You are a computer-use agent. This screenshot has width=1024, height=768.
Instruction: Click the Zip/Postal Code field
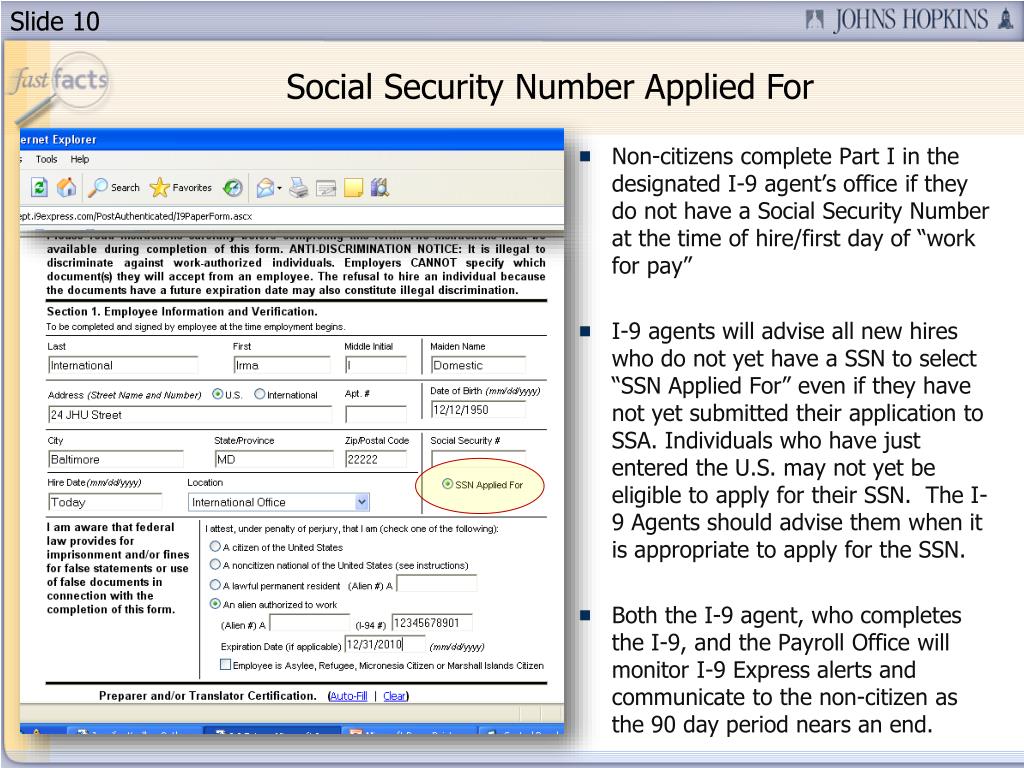(x=376, y=459)
